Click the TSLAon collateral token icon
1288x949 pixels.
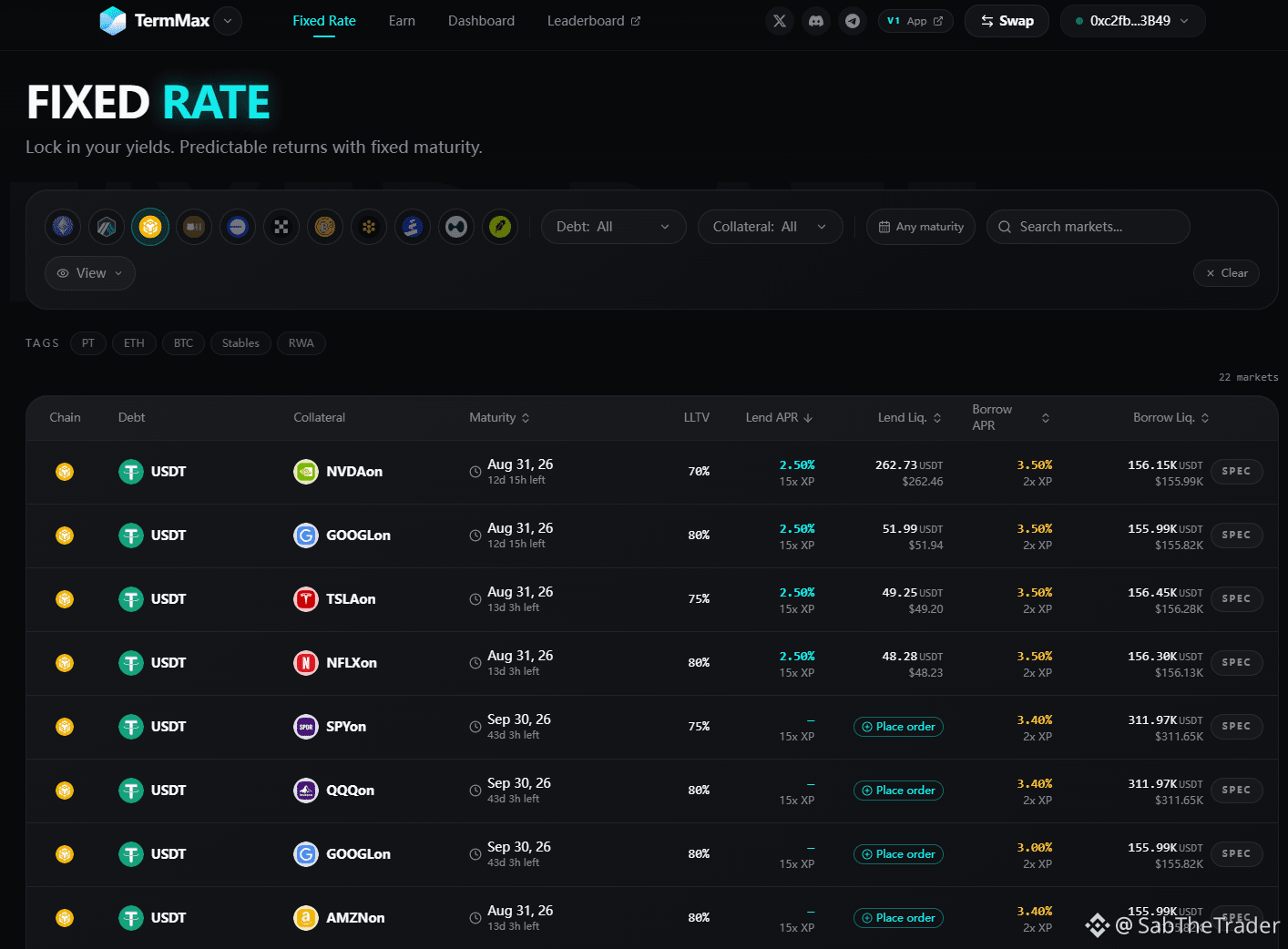(x=306, y=599)
